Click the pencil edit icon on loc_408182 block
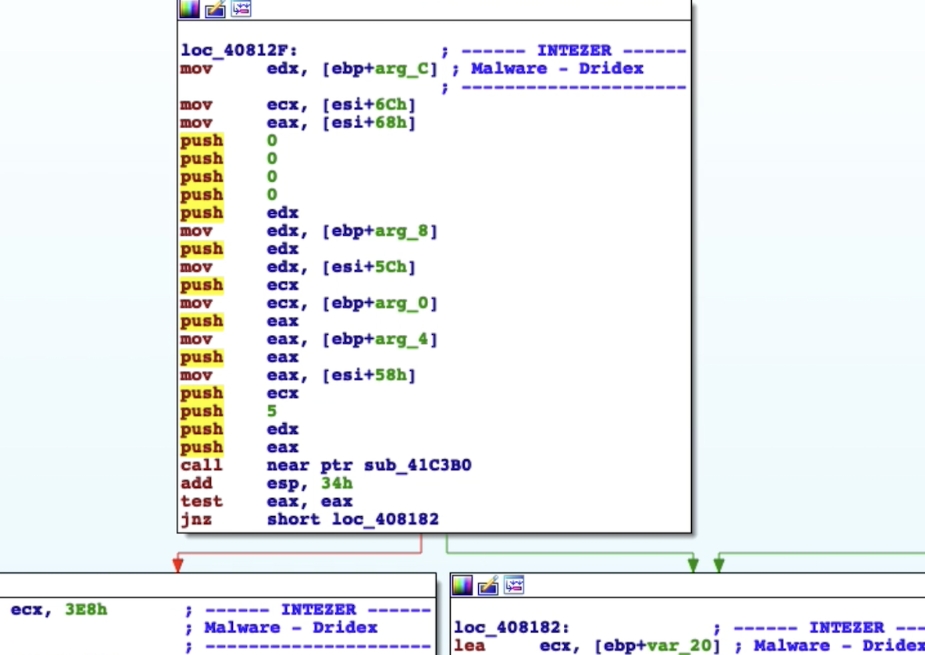Image resolution: width=925 pixels, height=655 pixels. click(488, 585)
